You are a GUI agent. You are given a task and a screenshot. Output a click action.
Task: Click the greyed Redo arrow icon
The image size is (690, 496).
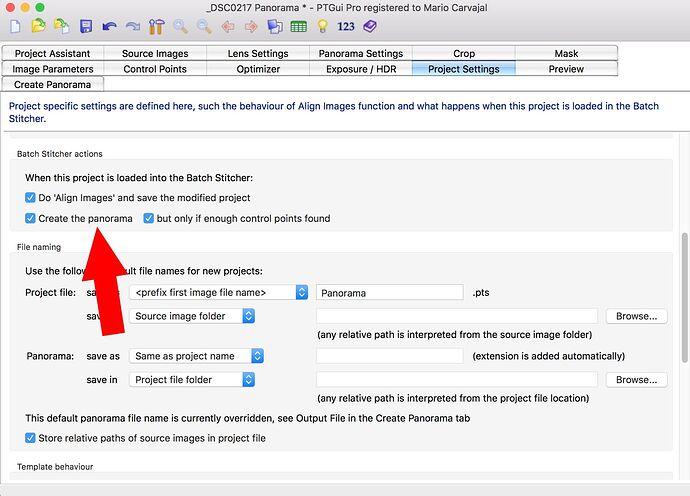[x=132, y=27]
